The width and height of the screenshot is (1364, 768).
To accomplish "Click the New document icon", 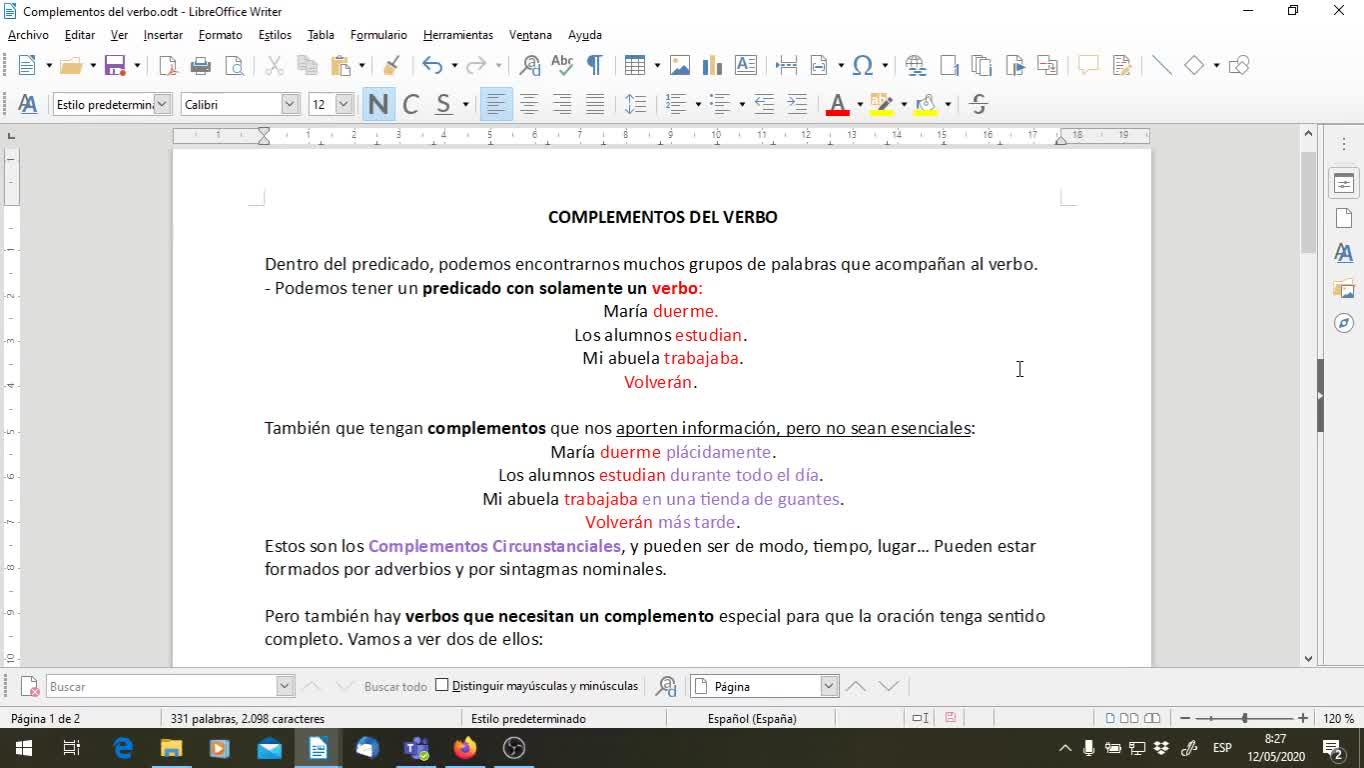I will (27, 66).
